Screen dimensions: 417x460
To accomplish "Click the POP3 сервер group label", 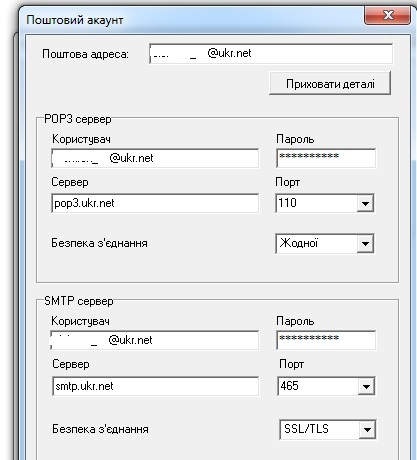I will click(78, 119).
